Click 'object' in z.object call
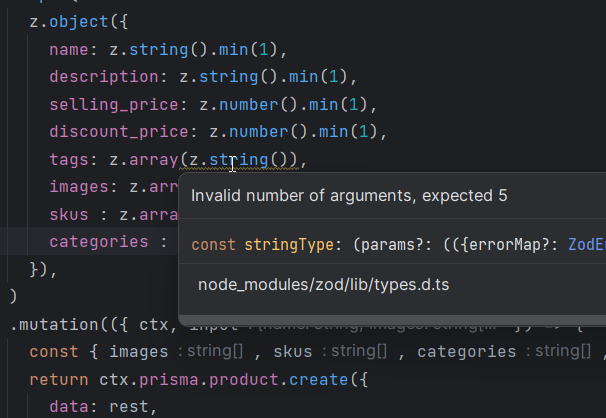This screenshot has height=418, width=606. point(79,22)
